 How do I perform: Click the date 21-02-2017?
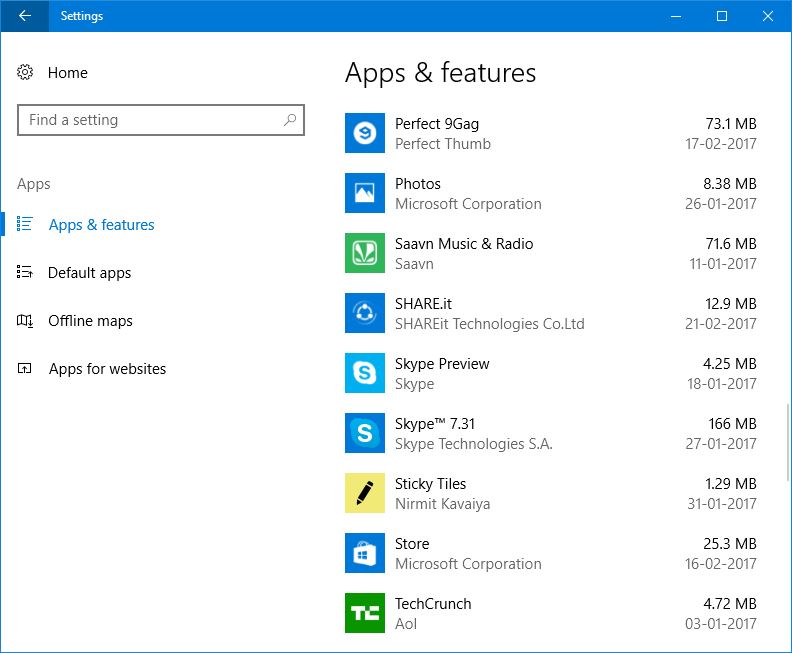[721, 324]
